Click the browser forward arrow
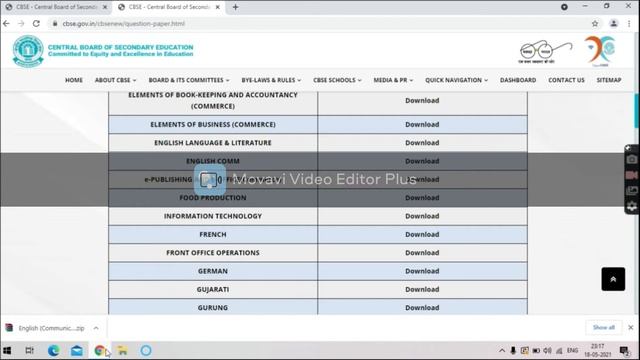640x360 pixels. coord(21,24)
